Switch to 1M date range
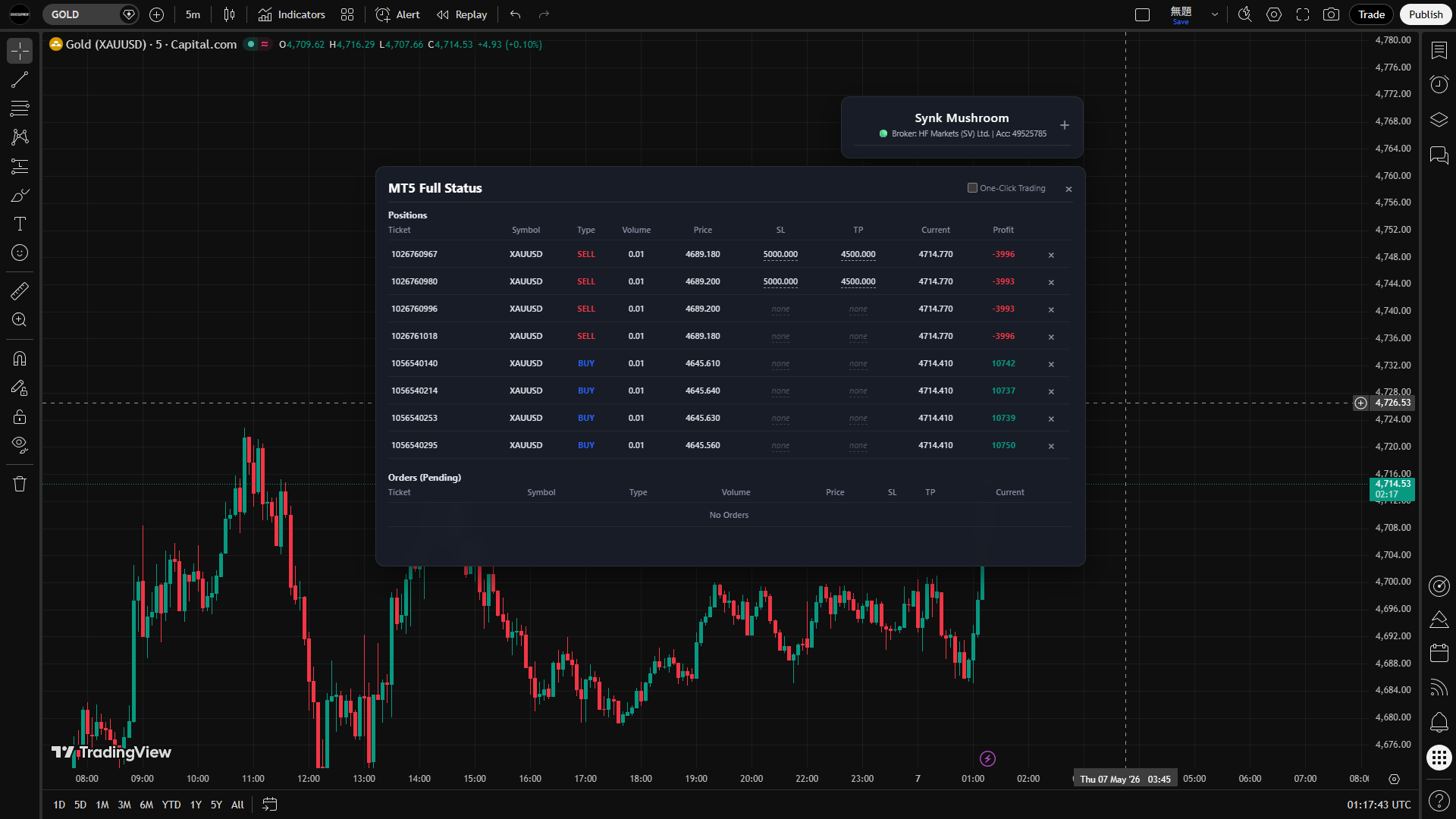The width and height of the screenshot is (1456, 819). (x=102, y=805)
